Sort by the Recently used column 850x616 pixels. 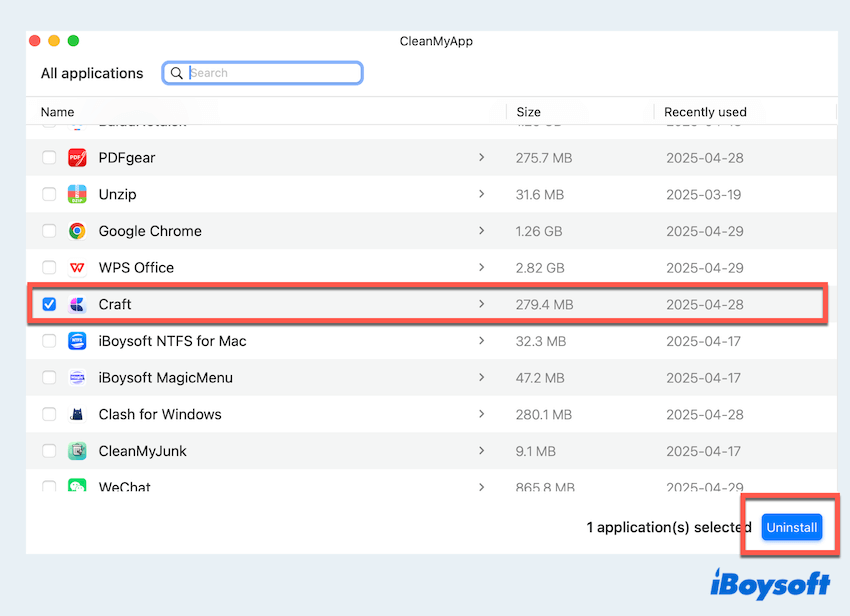click(x=705, y=112)
